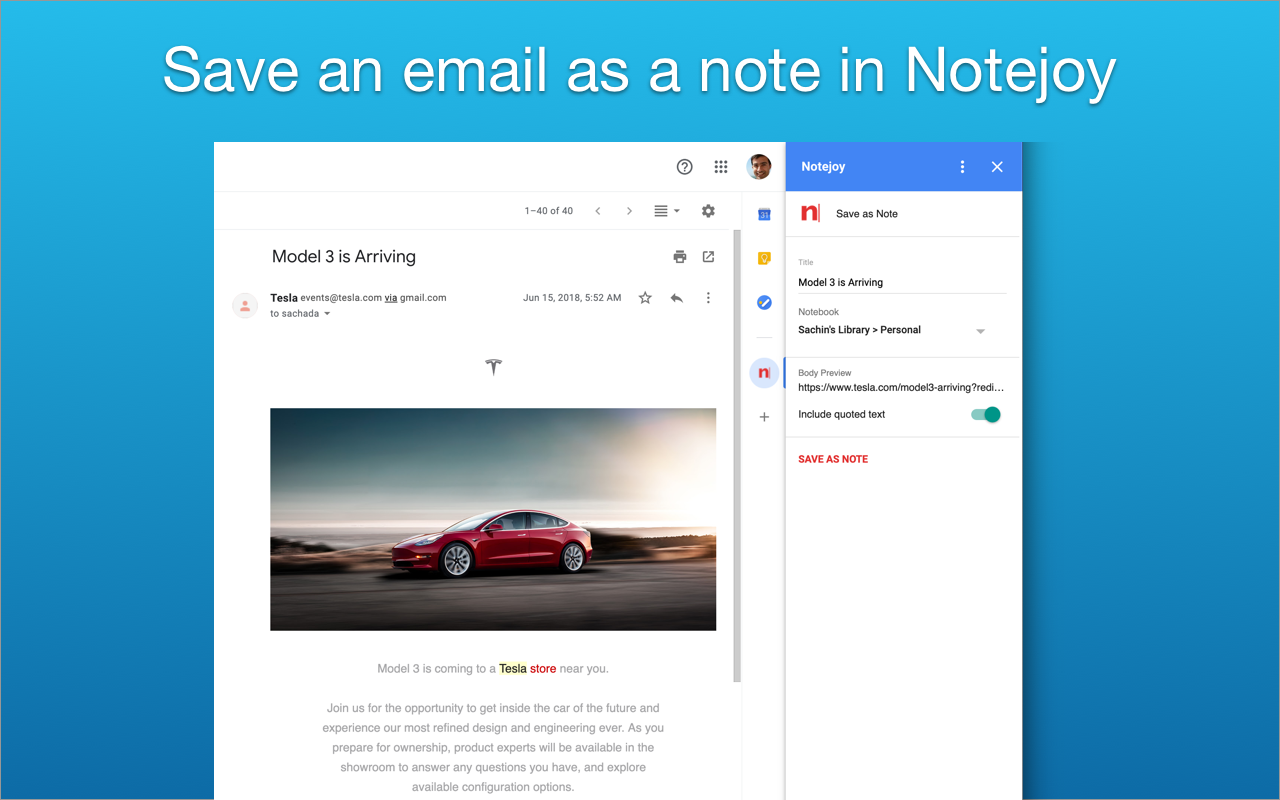Open Google Calendar side panel icon
Screen dimensions: 1280x800
click(764, 214)
